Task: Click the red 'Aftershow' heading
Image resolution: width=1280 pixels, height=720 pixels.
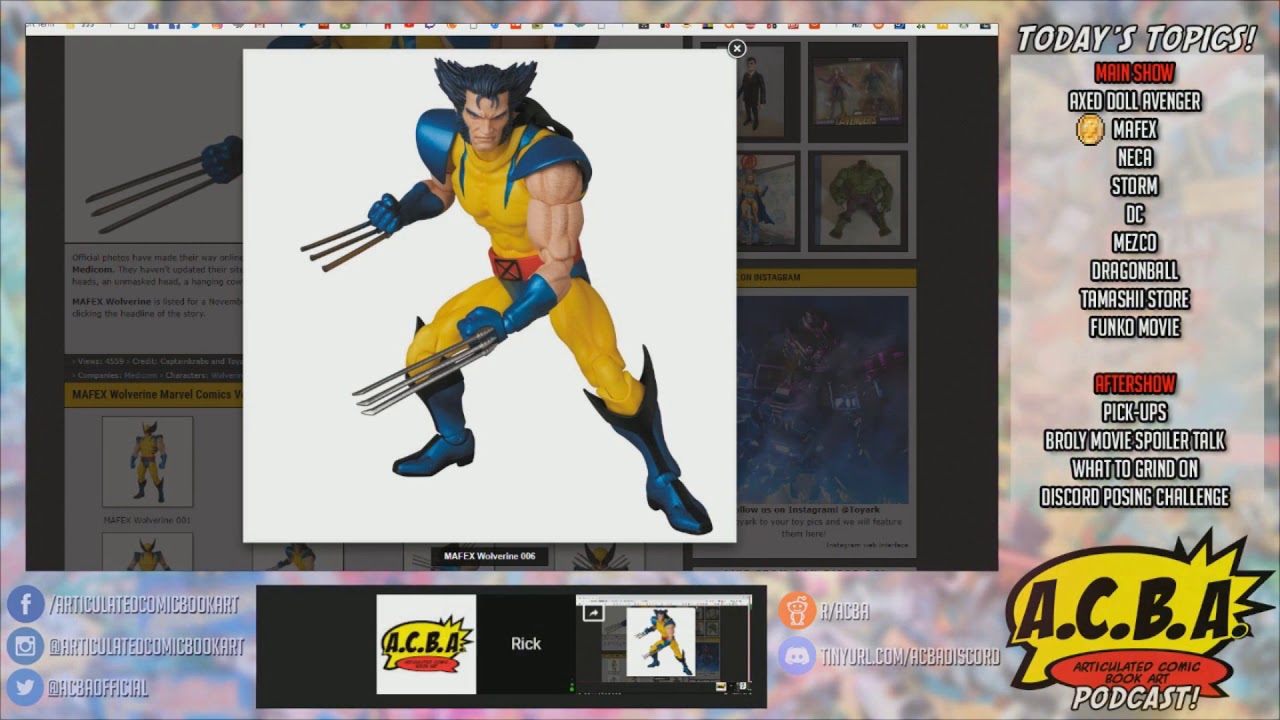Action: point(1134,384)
